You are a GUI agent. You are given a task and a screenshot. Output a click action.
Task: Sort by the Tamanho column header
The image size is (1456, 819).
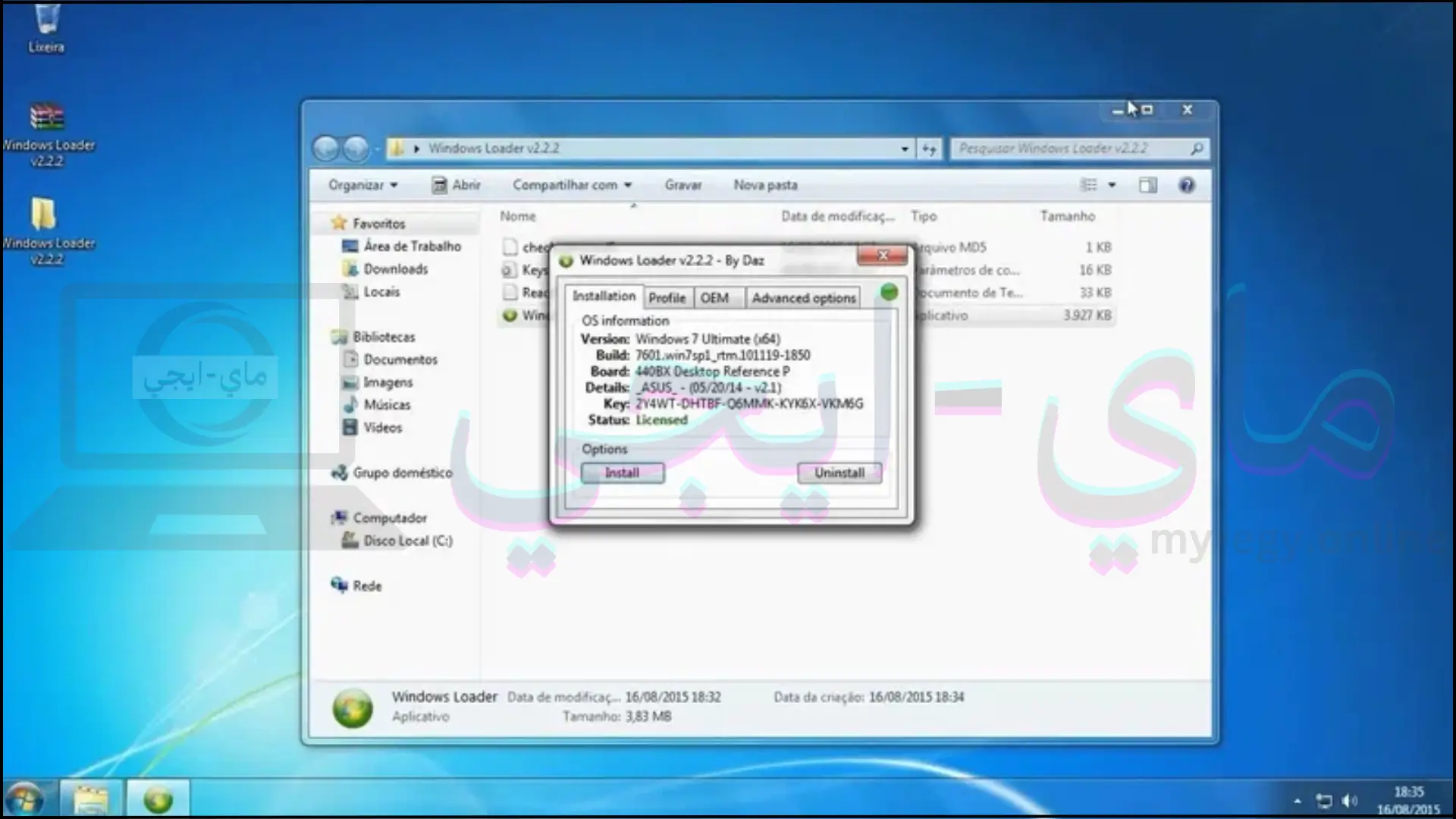[1067, 216]
